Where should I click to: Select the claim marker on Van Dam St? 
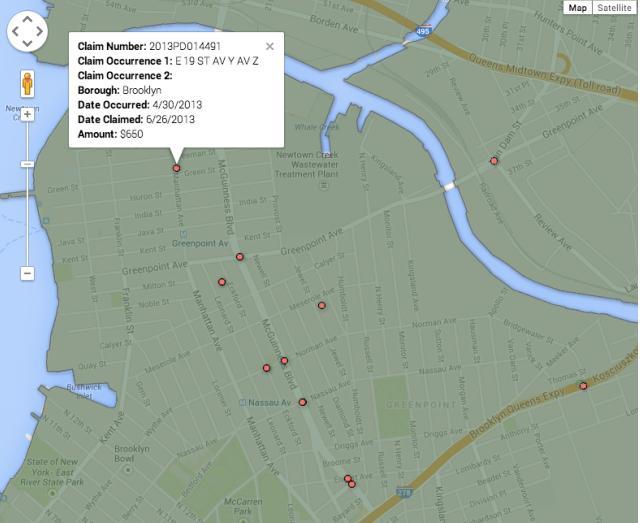pyautogui.click(x=494, y=161)
